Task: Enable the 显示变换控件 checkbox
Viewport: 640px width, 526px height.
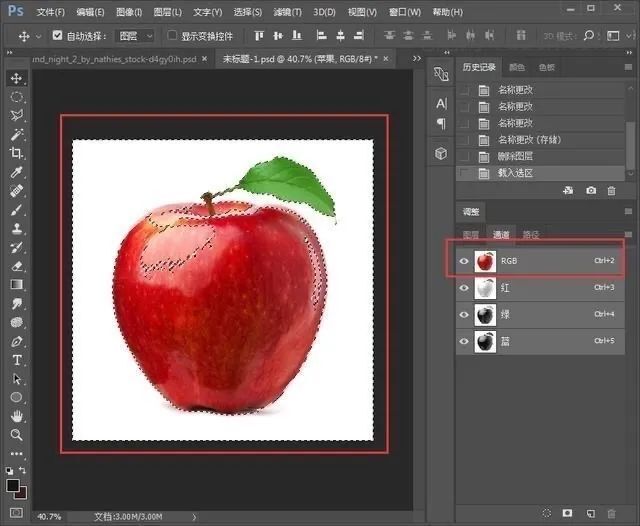Action: [172, 35]
